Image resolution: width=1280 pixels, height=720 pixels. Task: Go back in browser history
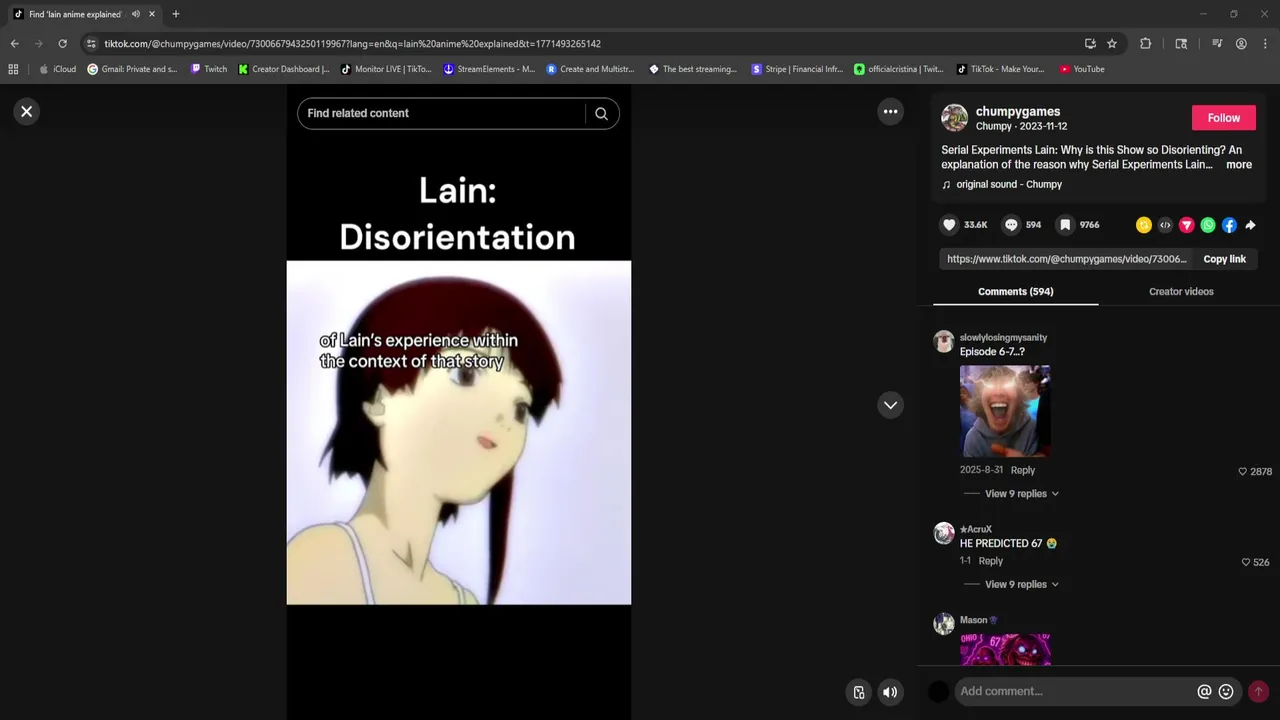pos(14,44)
